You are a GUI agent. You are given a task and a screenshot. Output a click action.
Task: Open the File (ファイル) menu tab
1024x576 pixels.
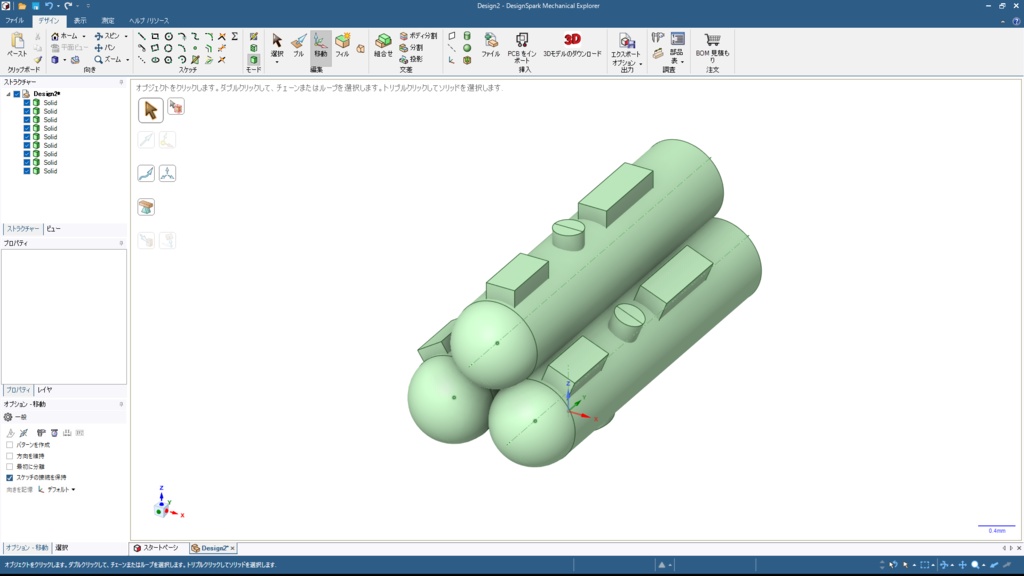[14, 21]
